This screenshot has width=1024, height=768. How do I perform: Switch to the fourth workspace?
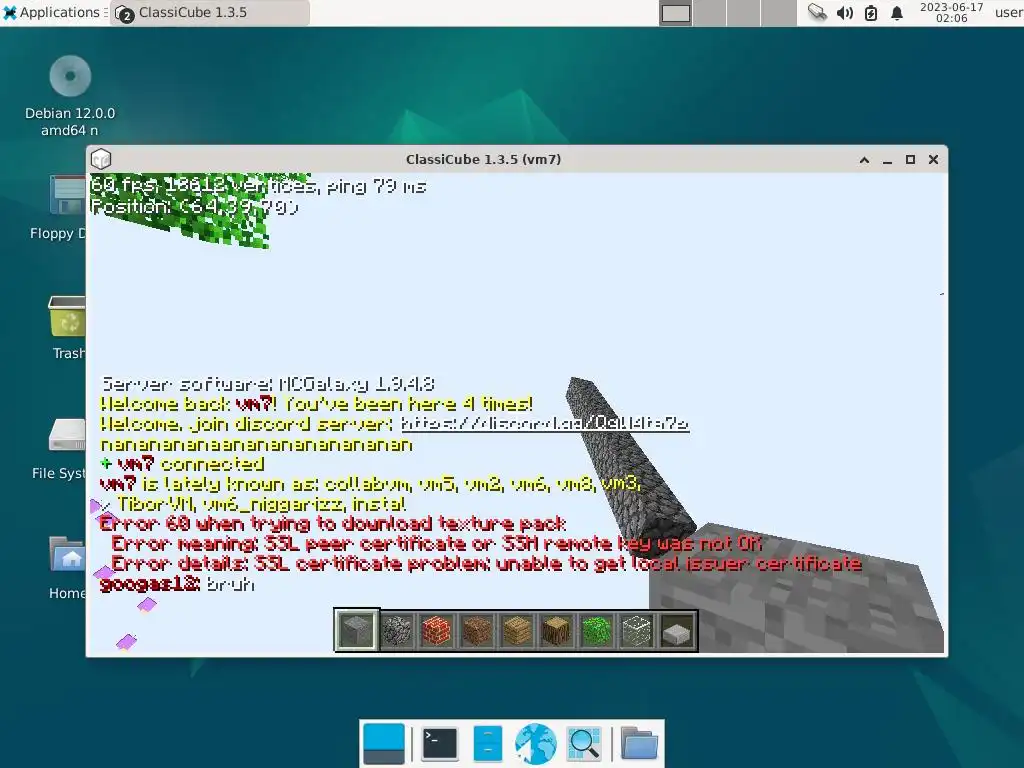pyautogui.click(x=778, y=13)
